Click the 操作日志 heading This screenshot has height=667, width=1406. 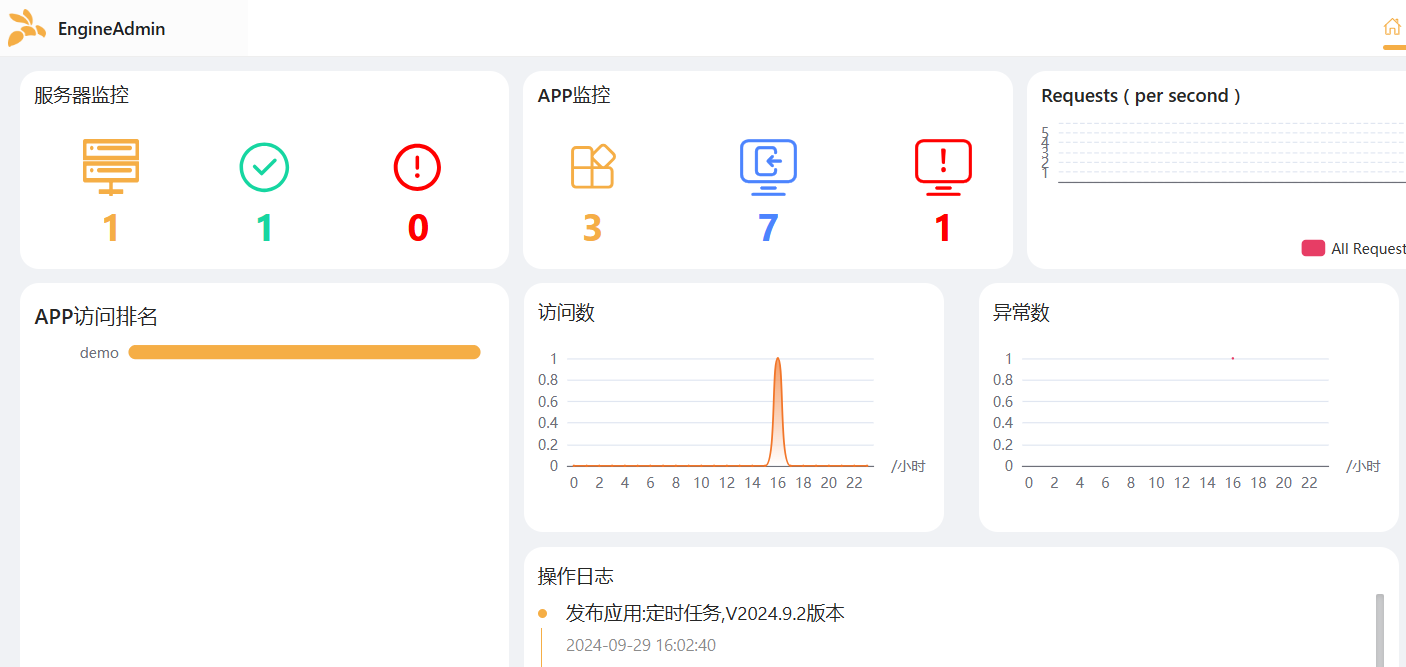576,577
